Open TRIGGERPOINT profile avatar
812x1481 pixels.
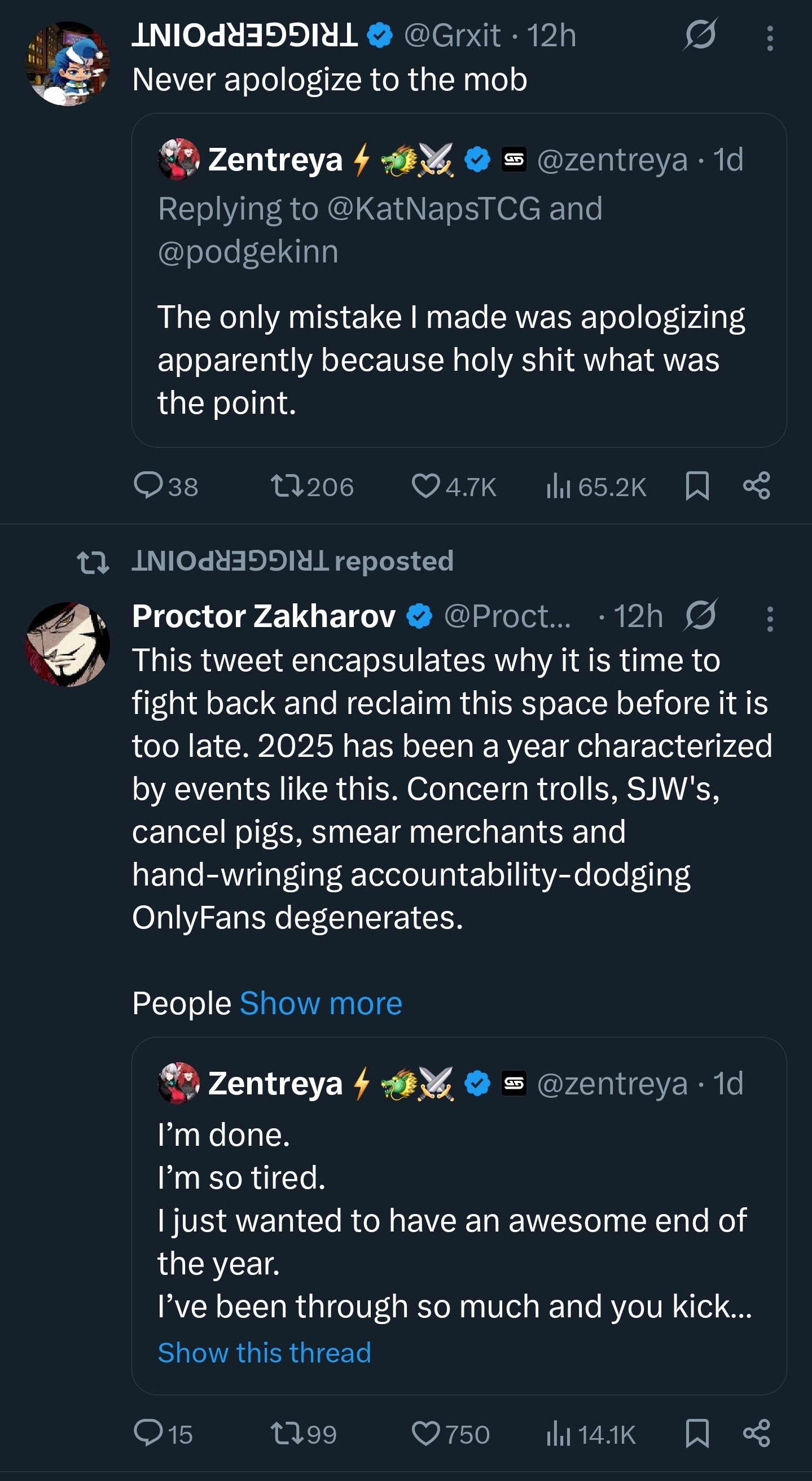[x=68, y=64]
